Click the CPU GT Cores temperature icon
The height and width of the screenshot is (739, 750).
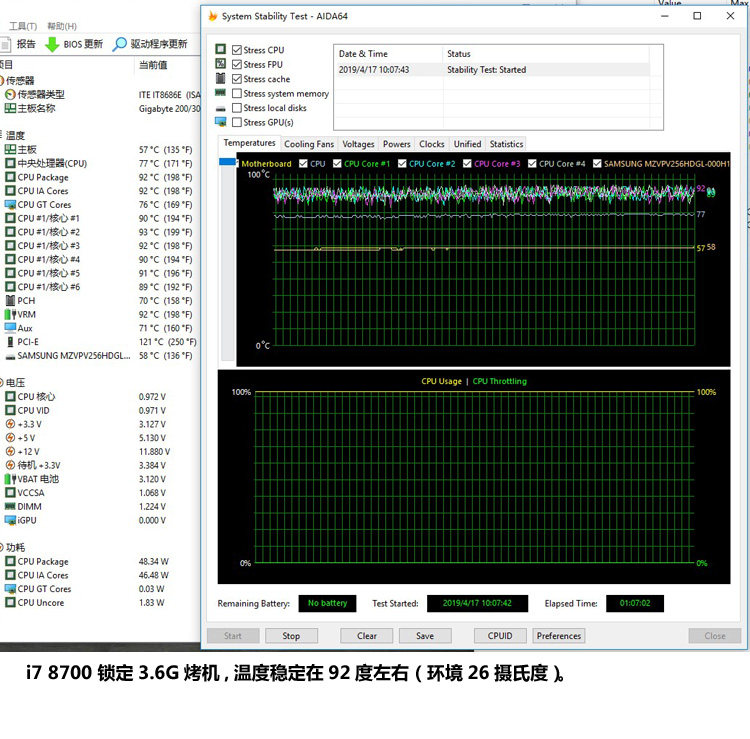10,204
